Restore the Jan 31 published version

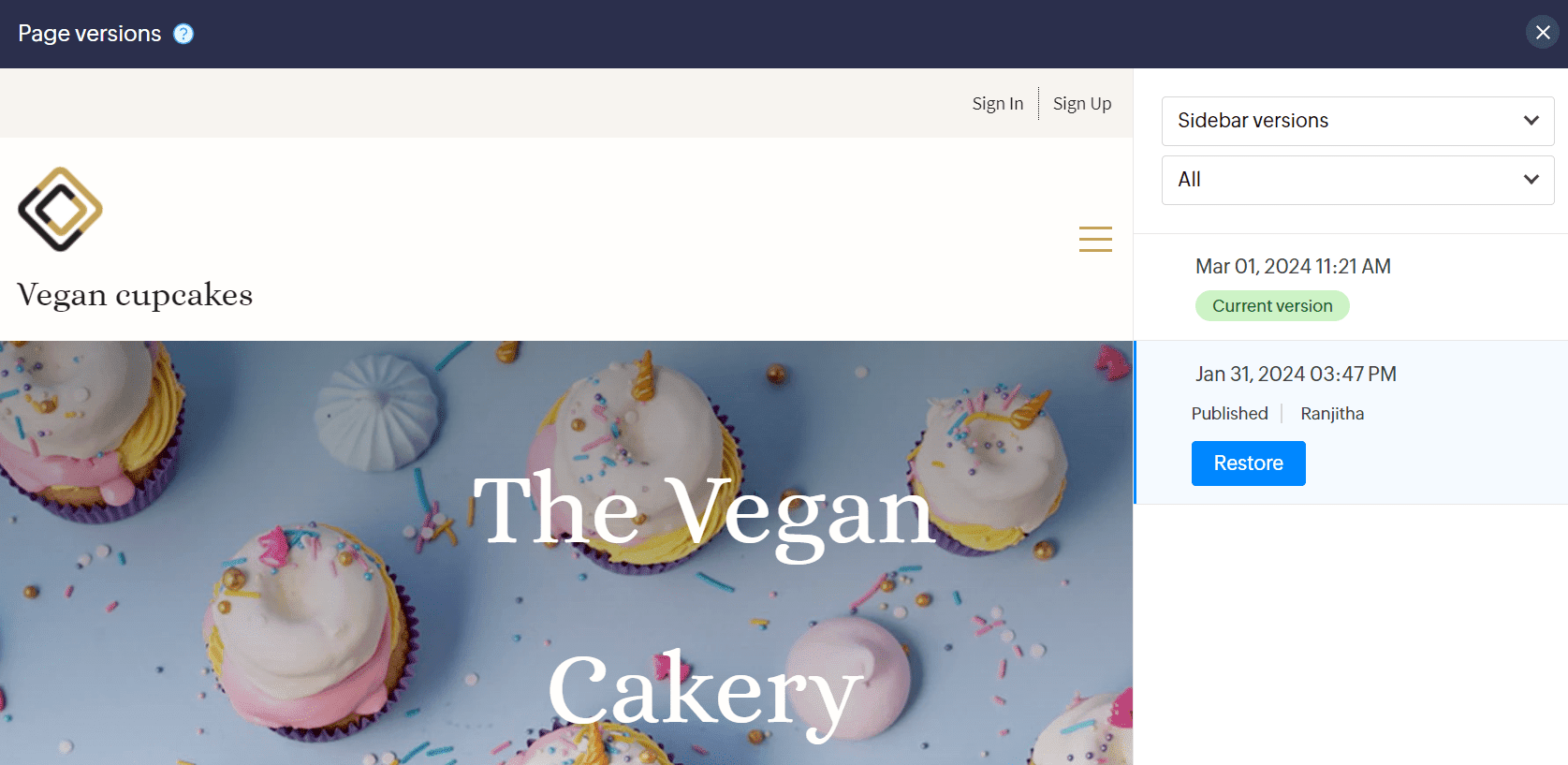click(1248, 463)
